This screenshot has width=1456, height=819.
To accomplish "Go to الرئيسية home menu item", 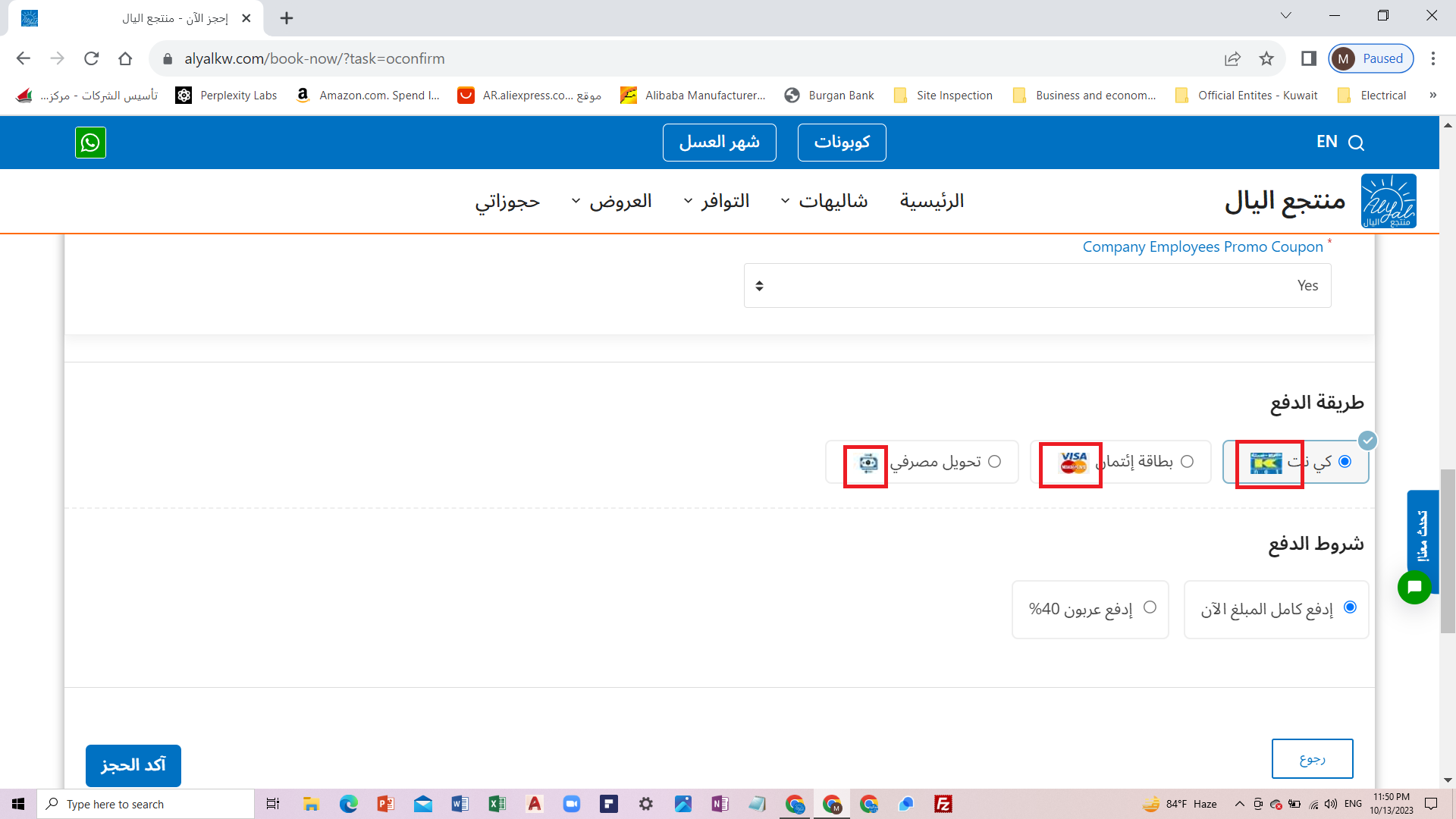I will click(932, 201).
